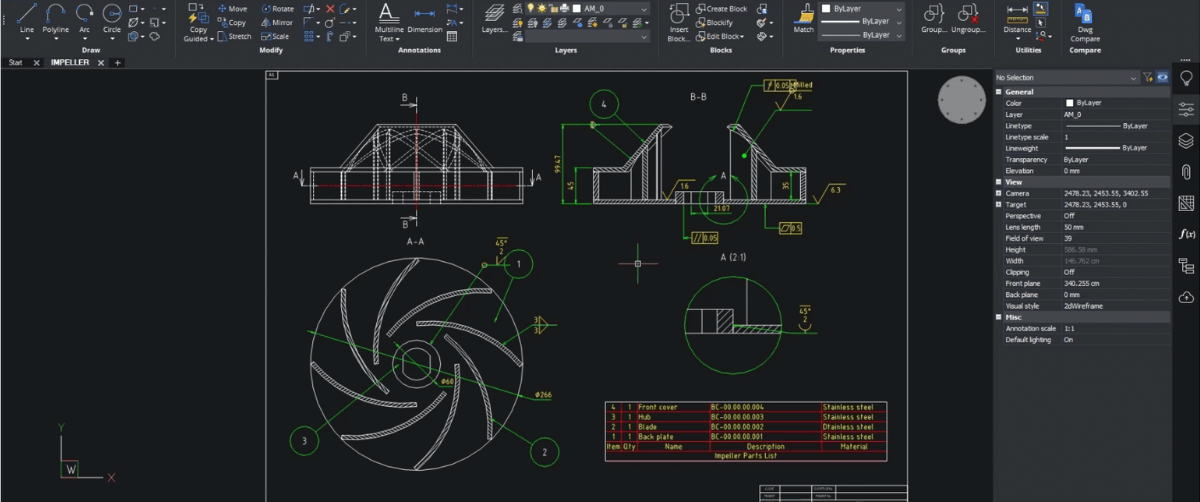This screenshot has height=502, width=1200.
Task: Click the Ungroup tool
Action: pyautogui.click(x=968, y=17)
